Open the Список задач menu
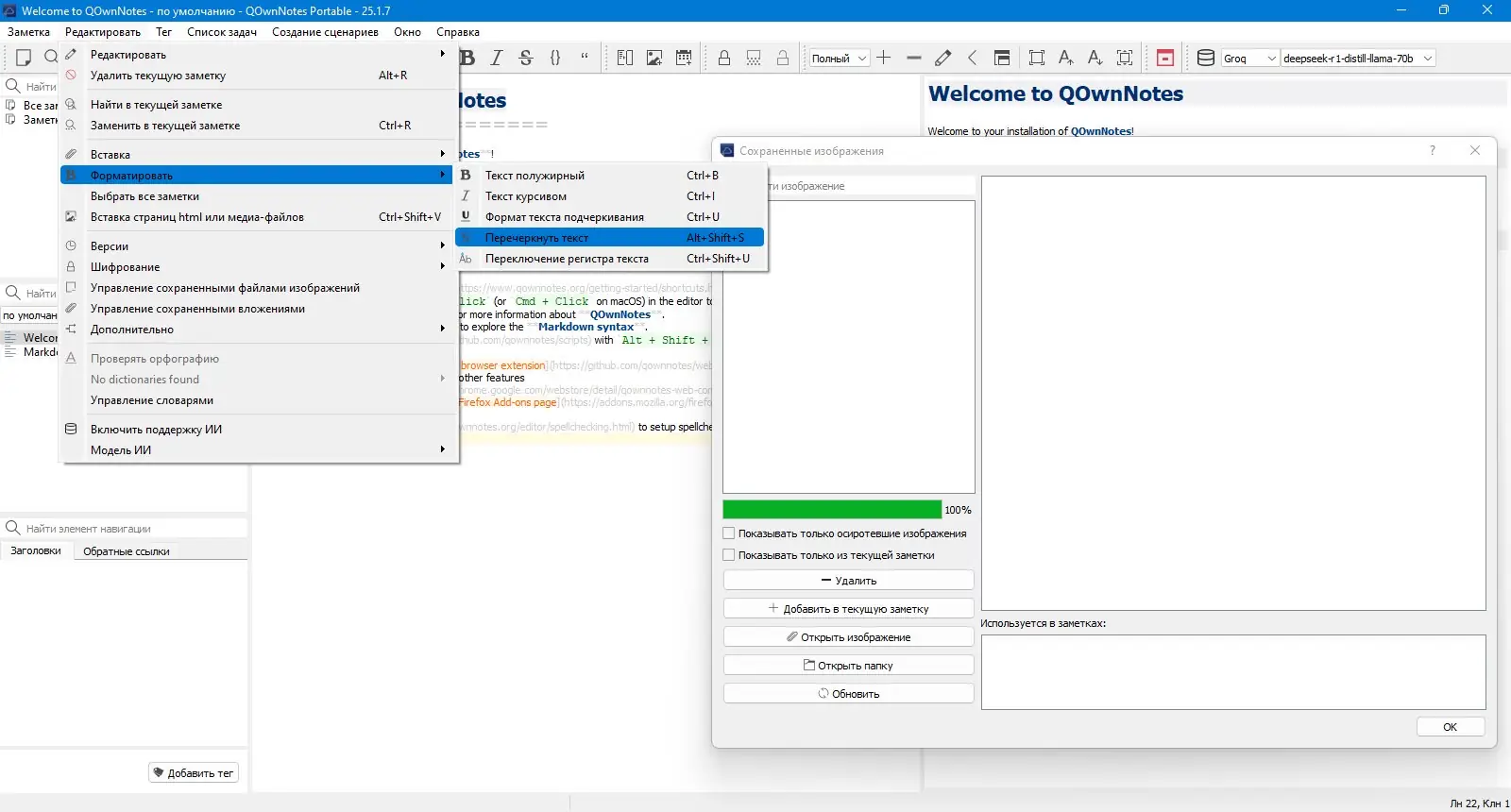The height and width of the screenshot is (812, 1511). coord(222,32)
